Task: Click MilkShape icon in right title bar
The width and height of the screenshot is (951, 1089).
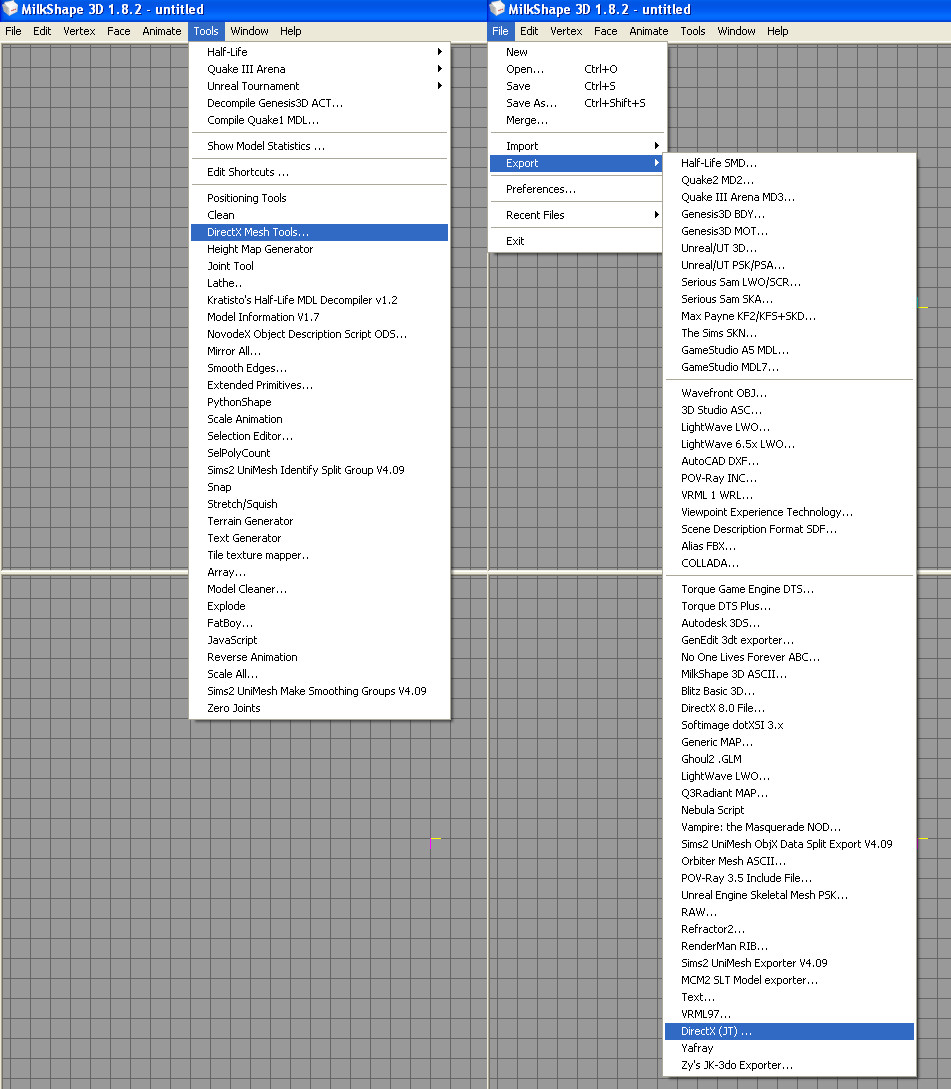Action: (x=497, y=9)
